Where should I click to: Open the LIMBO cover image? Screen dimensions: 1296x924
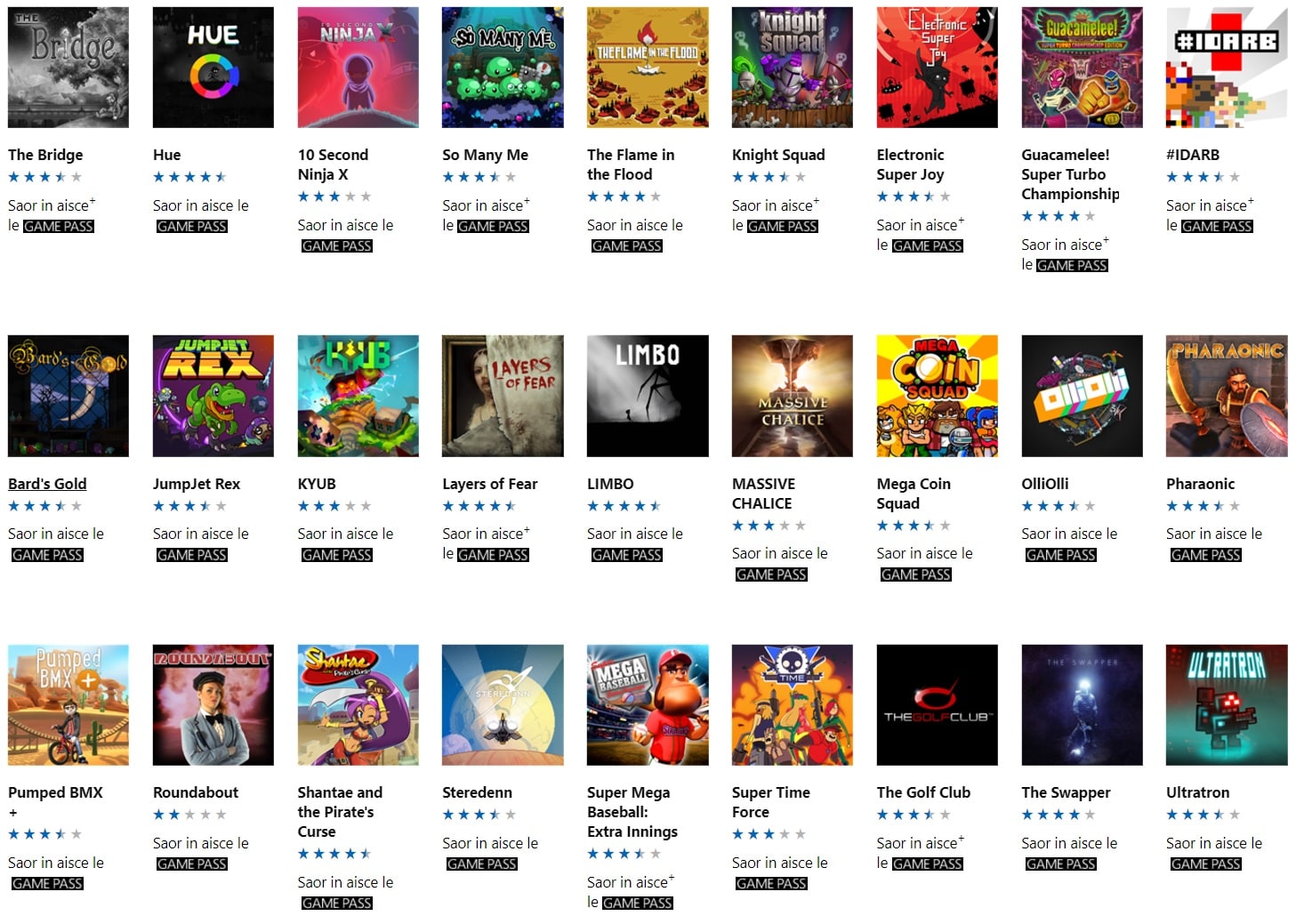(x=648, y=396)
